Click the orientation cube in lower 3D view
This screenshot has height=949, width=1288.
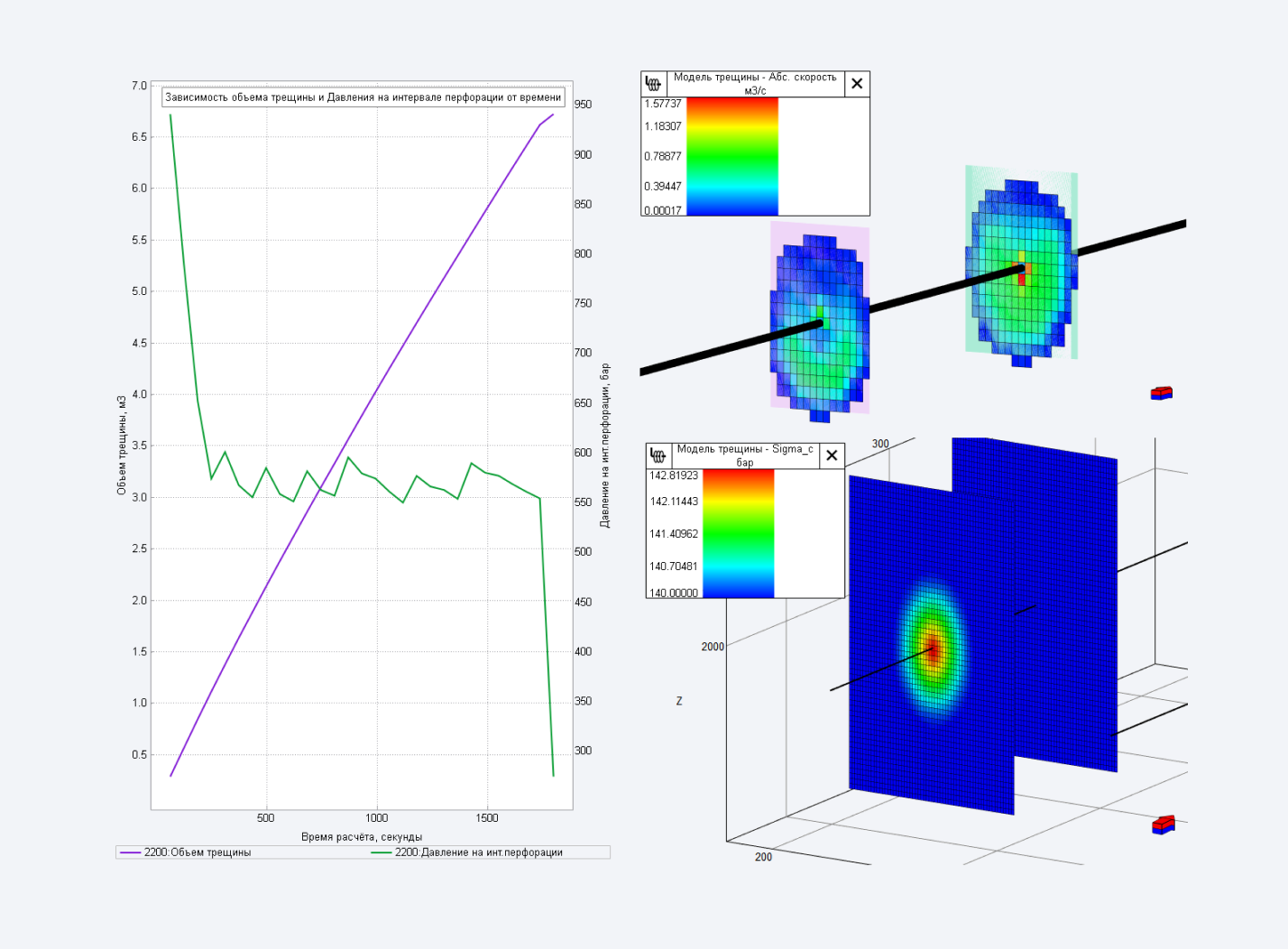pos(1164,825)
